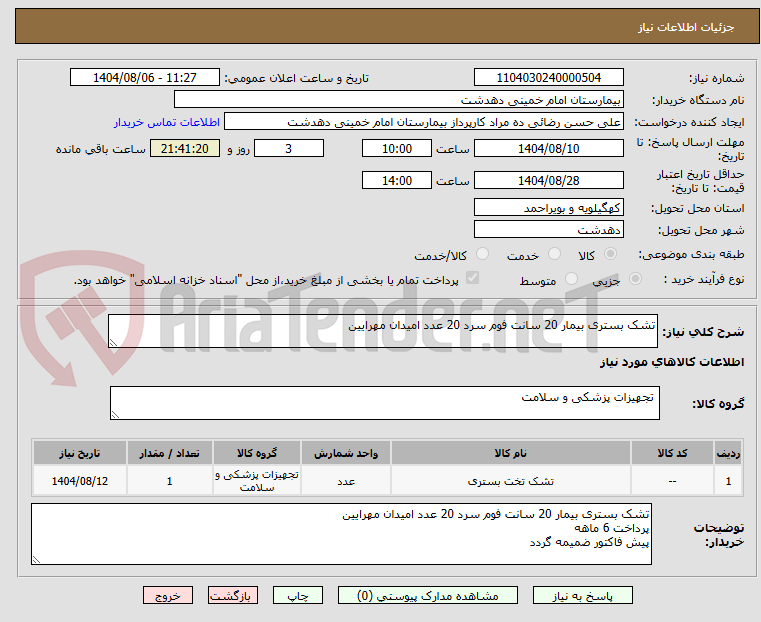Click the response deadline date 1404/08/10
This screenshot has width=761, height=622.
pyautogui.click(x=548, y=148)
